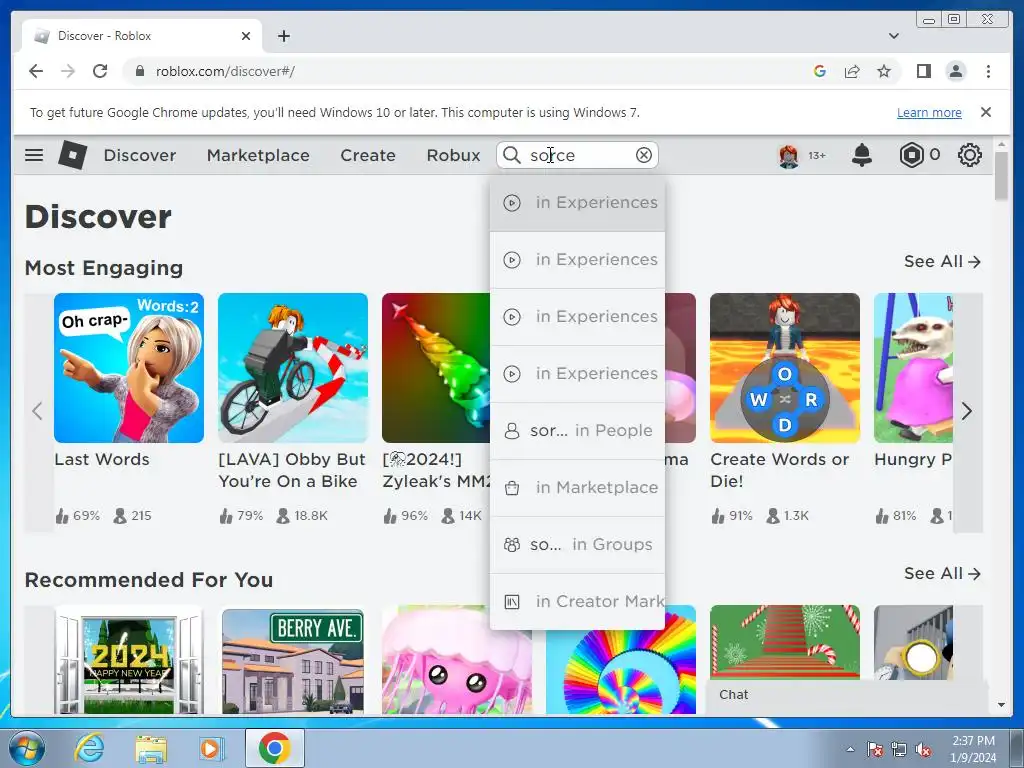Dismiss the Chrome update notice

click(986, 112)
